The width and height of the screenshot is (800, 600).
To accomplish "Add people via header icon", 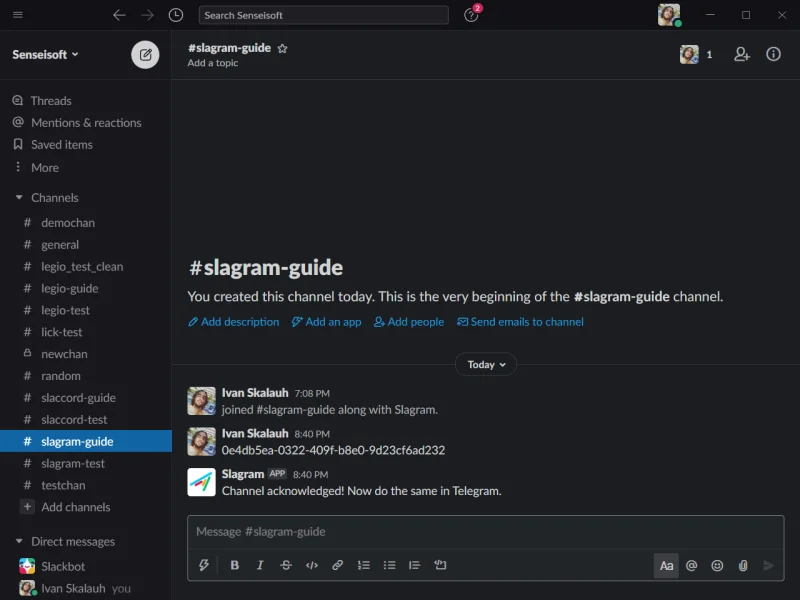I will 742,54.
